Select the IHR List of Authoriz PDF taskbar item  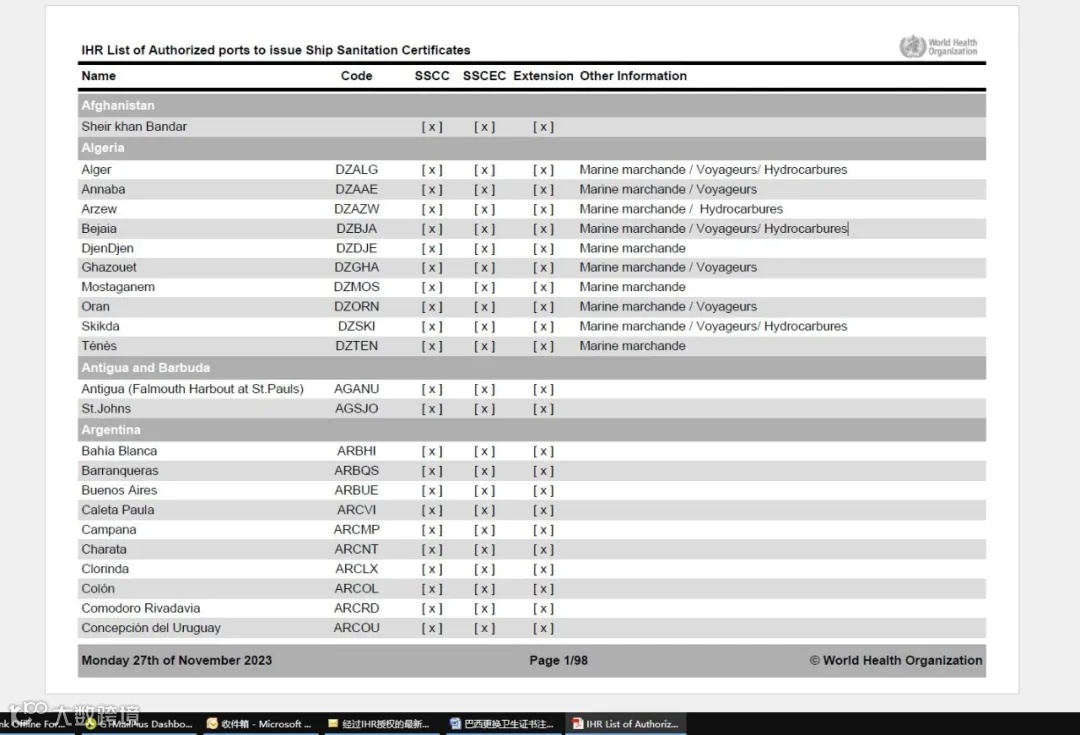[x=625, y=723]
